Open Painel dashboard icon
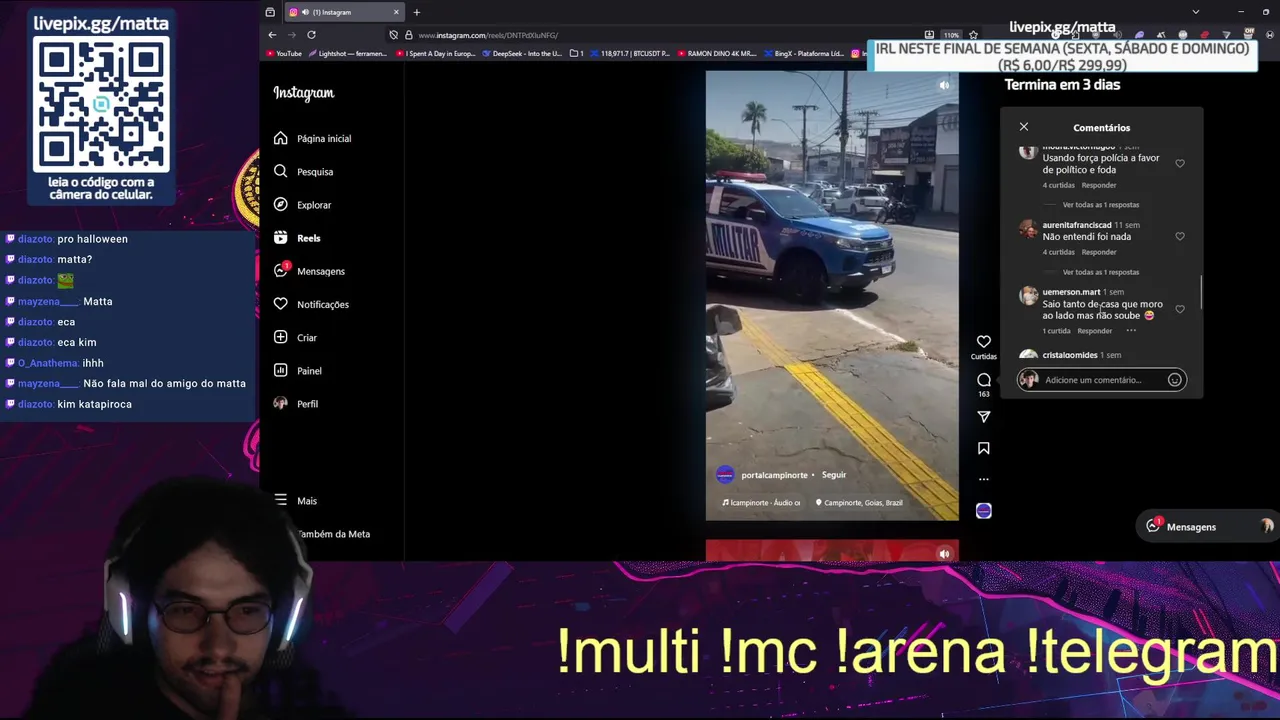Screen dimensions: 1280x720 point(281,370)
